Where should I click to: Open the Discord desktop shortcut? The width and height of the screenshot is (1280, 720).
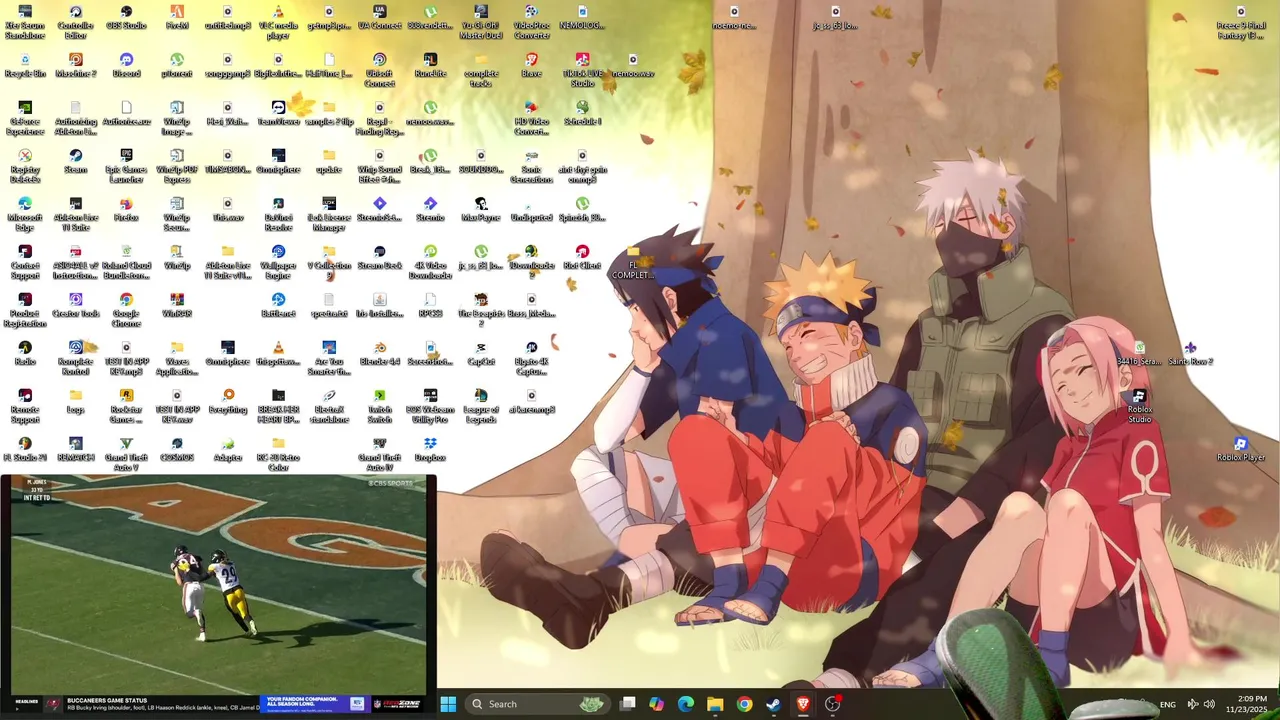pyautogui.click(x=126, y=66)
